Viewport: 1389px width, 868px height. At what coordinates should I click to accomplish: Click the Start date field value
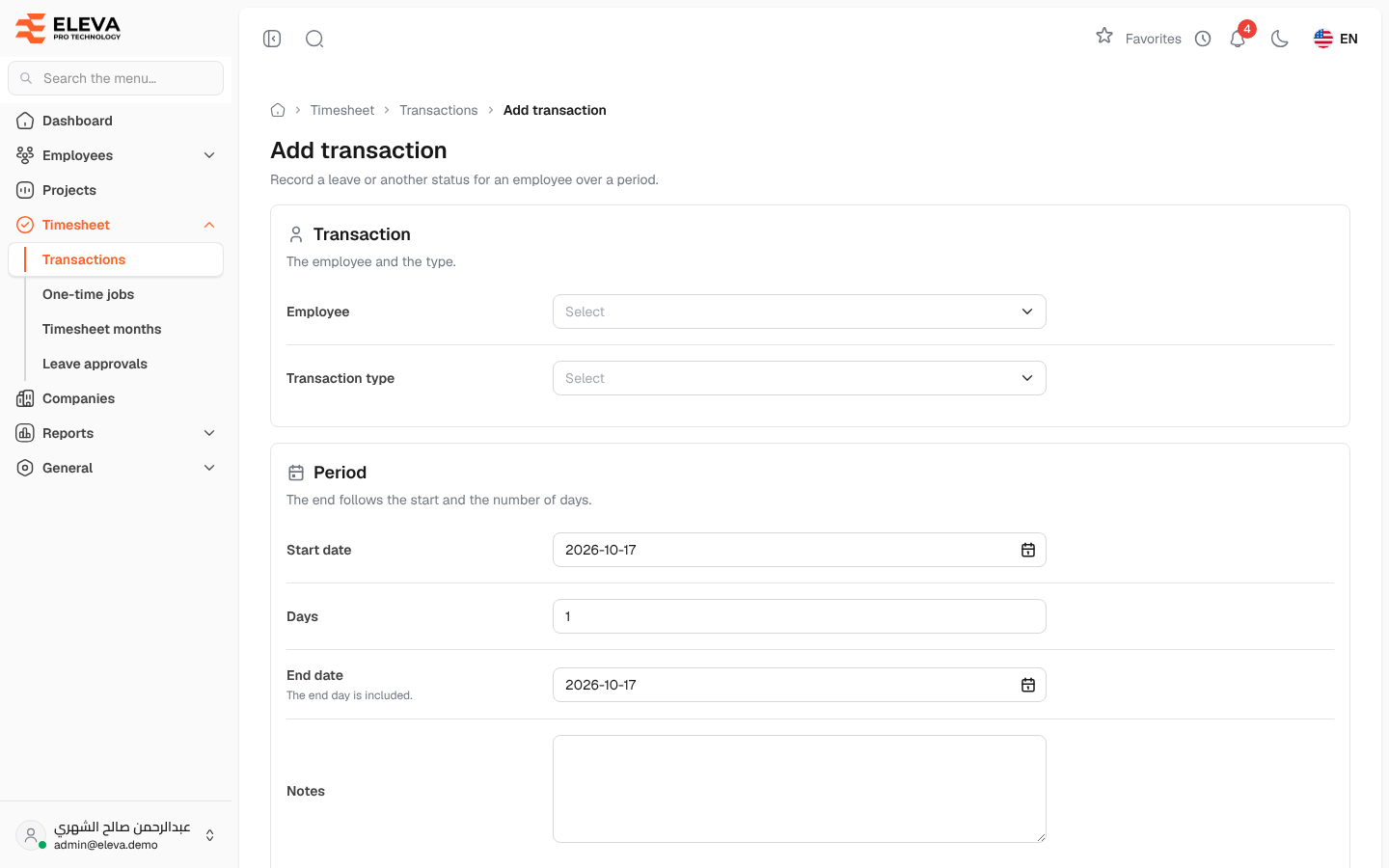601,550
